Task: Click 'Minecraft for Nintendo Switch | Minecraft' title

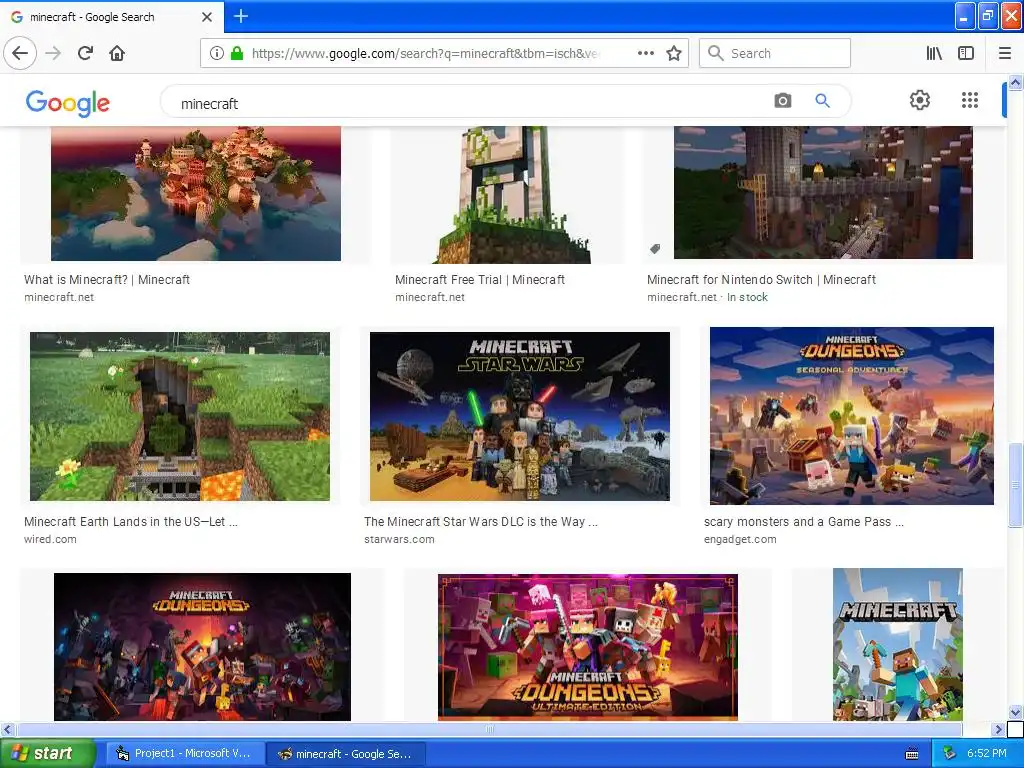Action: (761, 280)
